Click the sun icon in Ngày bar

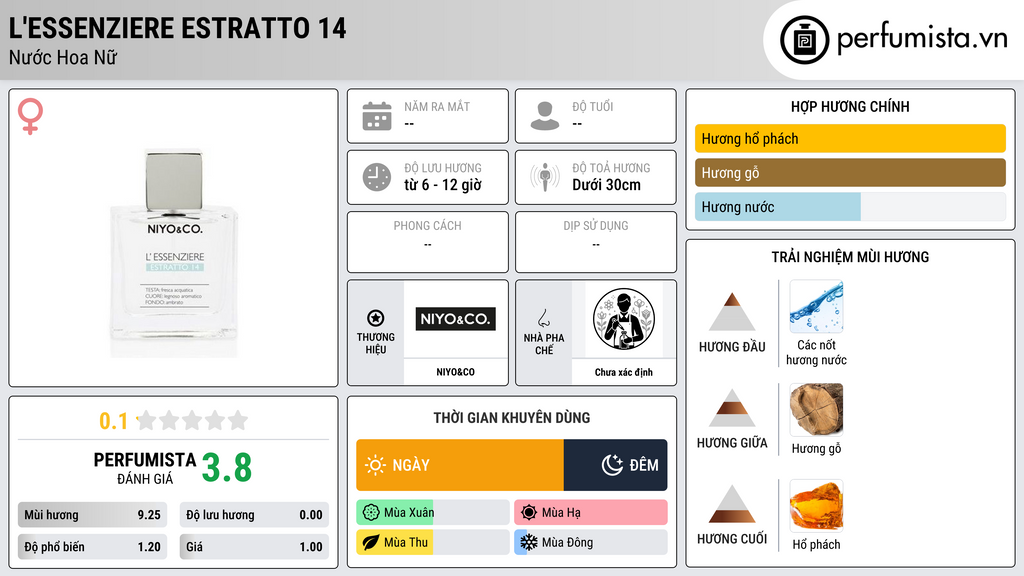pos(375,465)
